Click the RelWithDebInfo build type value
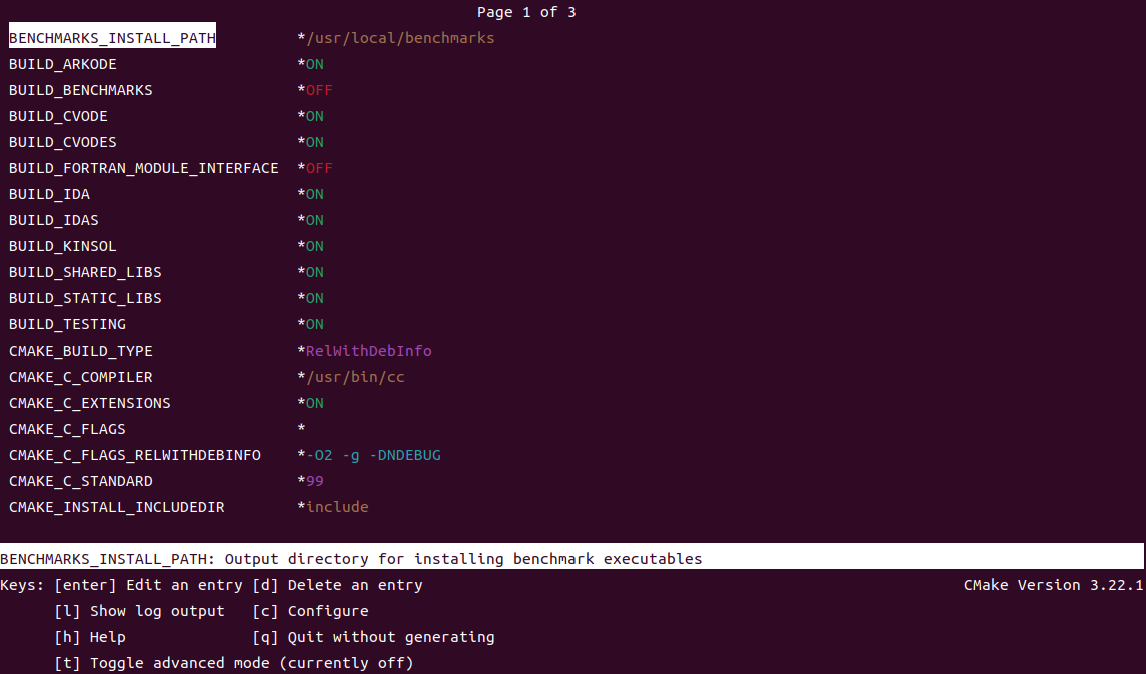Screen dimensions: 1146x674 [x=368, y=351]
